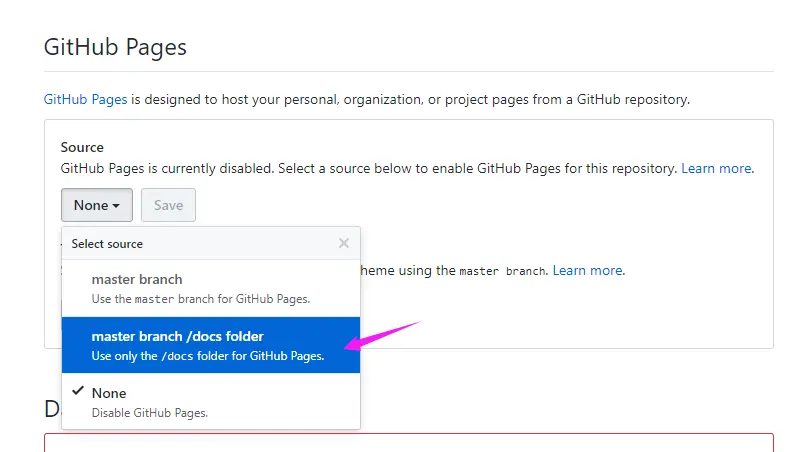
Task: Click the 'Disable GitHub Pages.' description text
Action: point(150,412)
